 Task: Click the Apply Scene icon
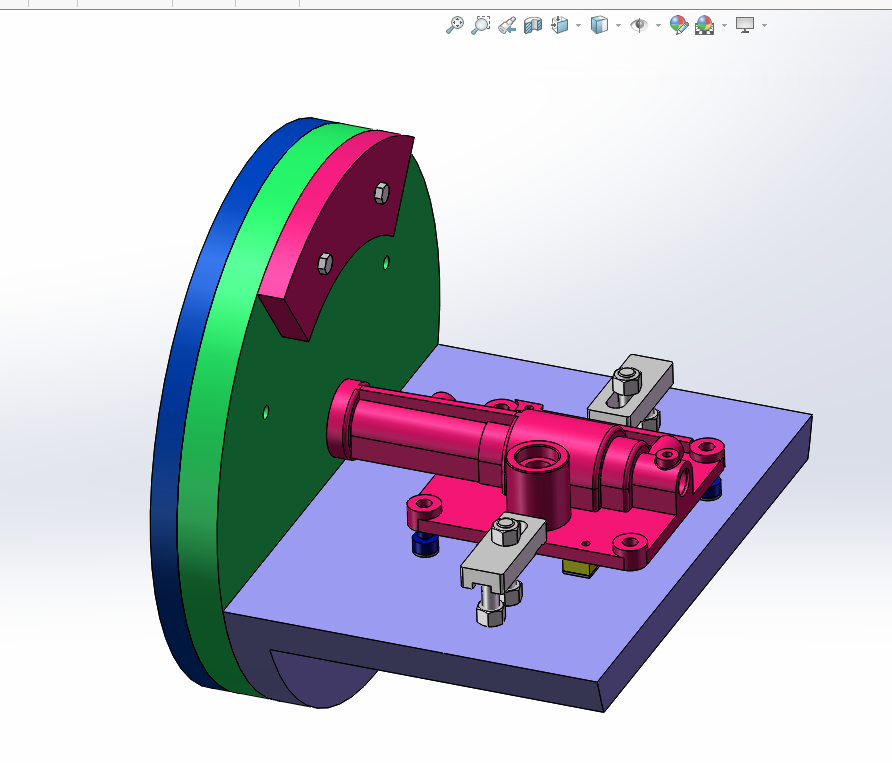click(x=704, y=25)
